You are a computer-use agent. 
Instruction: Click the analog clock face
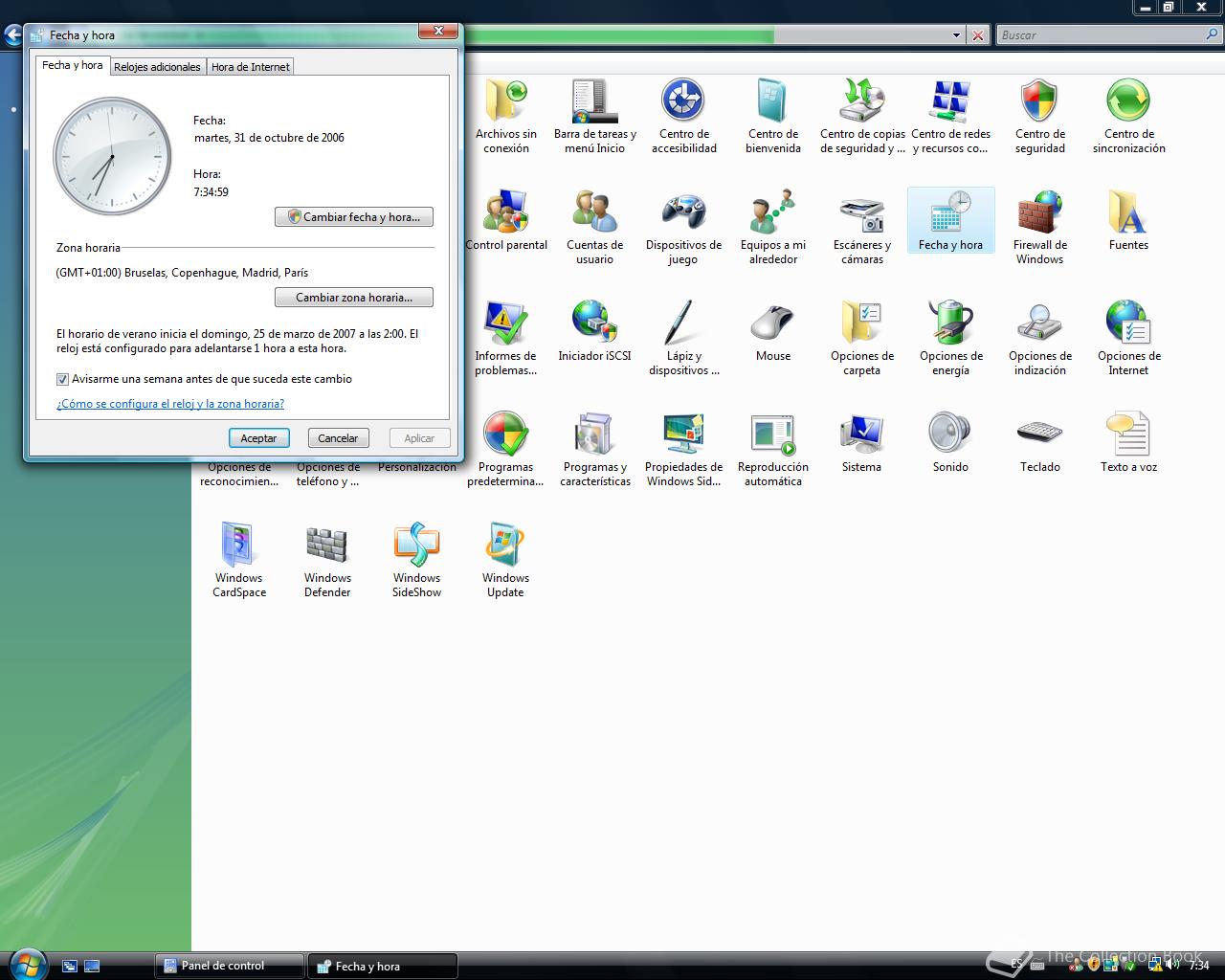click(x=112, y=156)
